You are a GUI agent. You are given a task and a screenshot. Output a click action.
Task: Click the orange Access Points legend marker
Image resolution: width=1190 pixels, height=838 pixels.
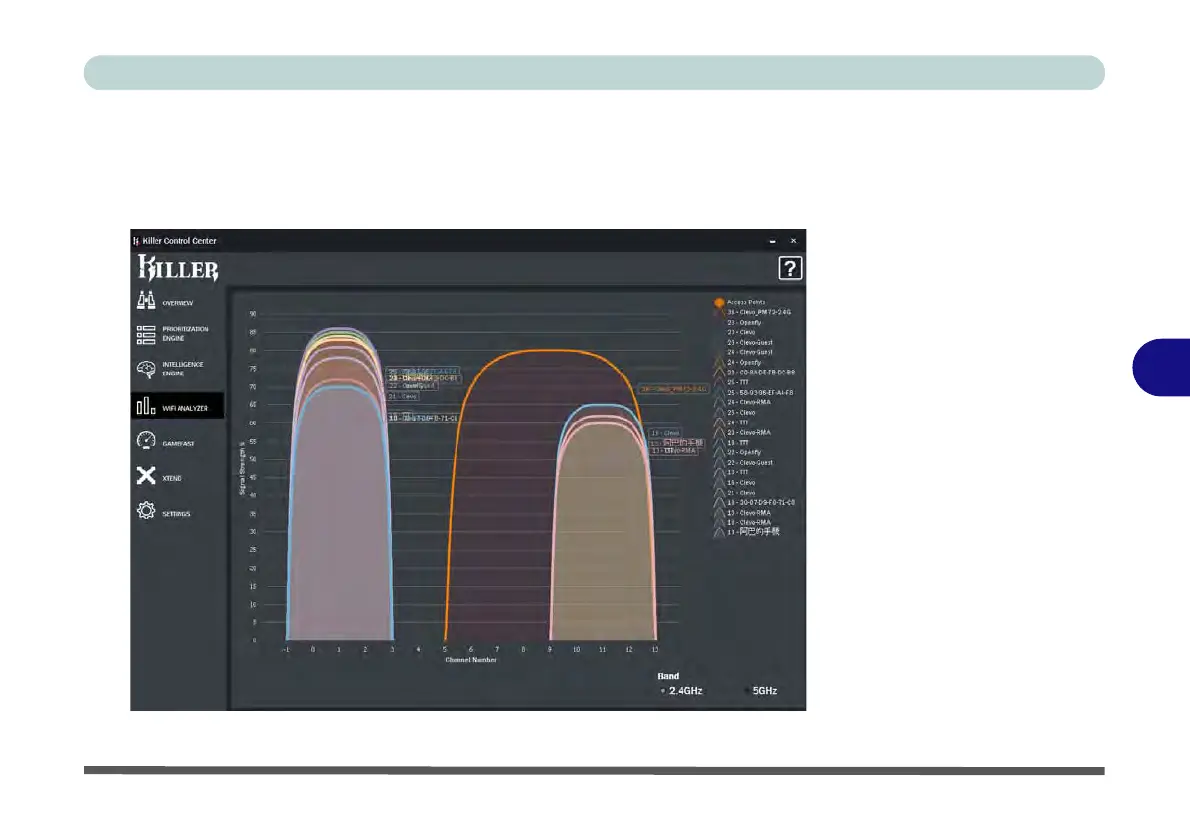(x=719, y=303)
